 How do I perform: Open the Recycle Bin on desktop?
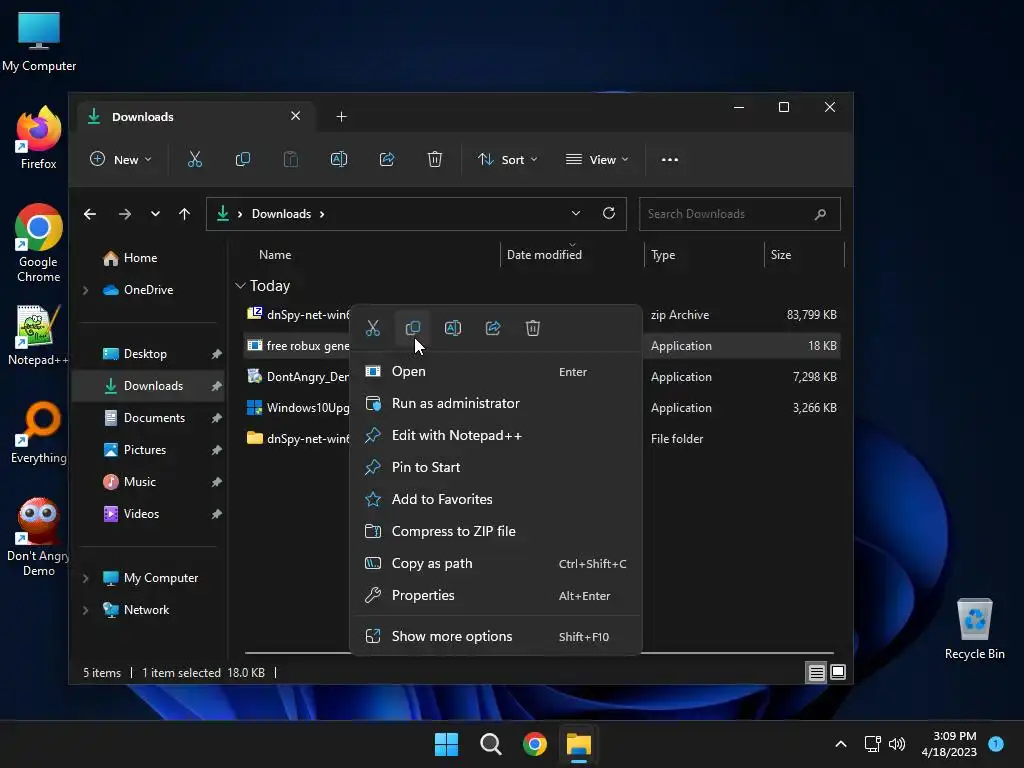(974, 629)
